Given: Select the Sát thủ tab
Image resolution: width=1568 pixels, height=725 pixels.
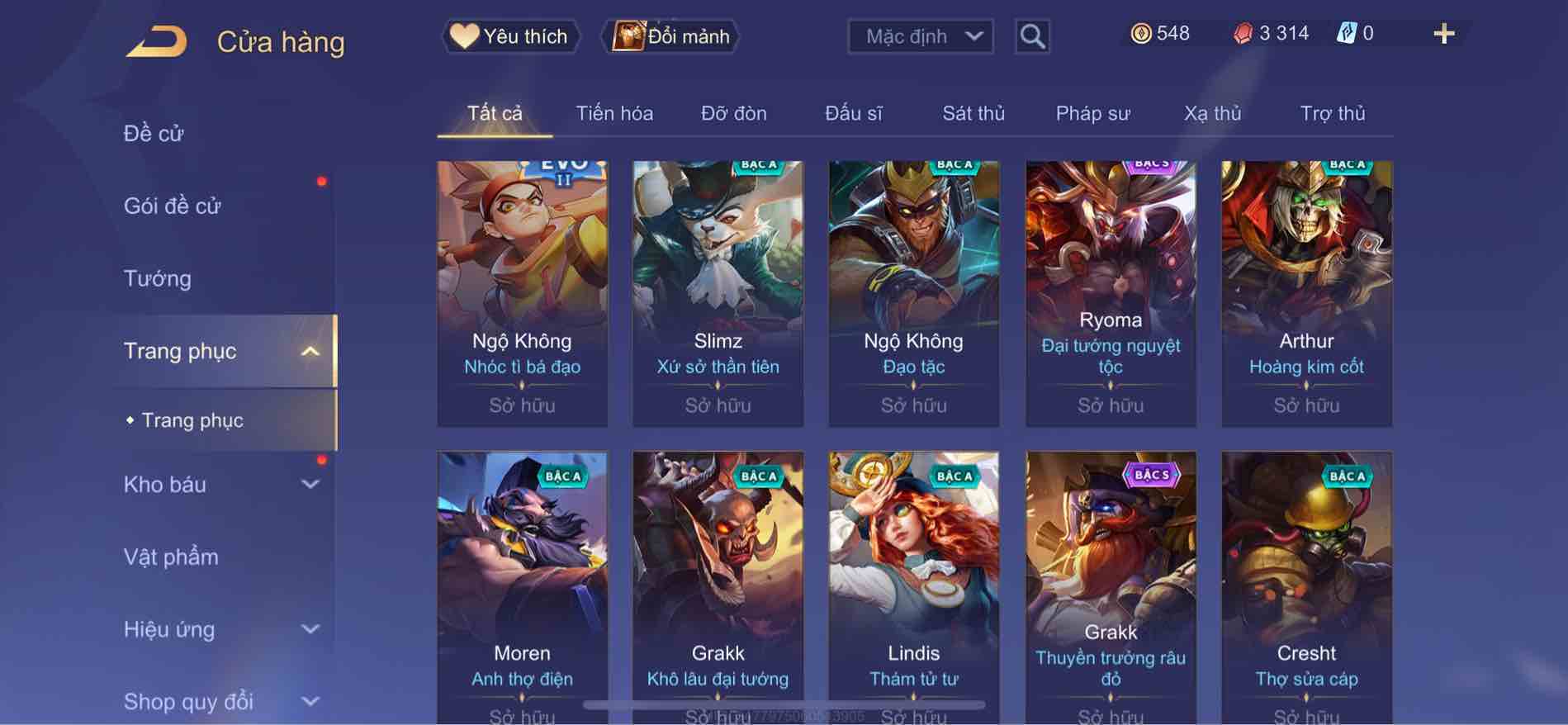Looking at the screenshot, I should click(973, 113).
